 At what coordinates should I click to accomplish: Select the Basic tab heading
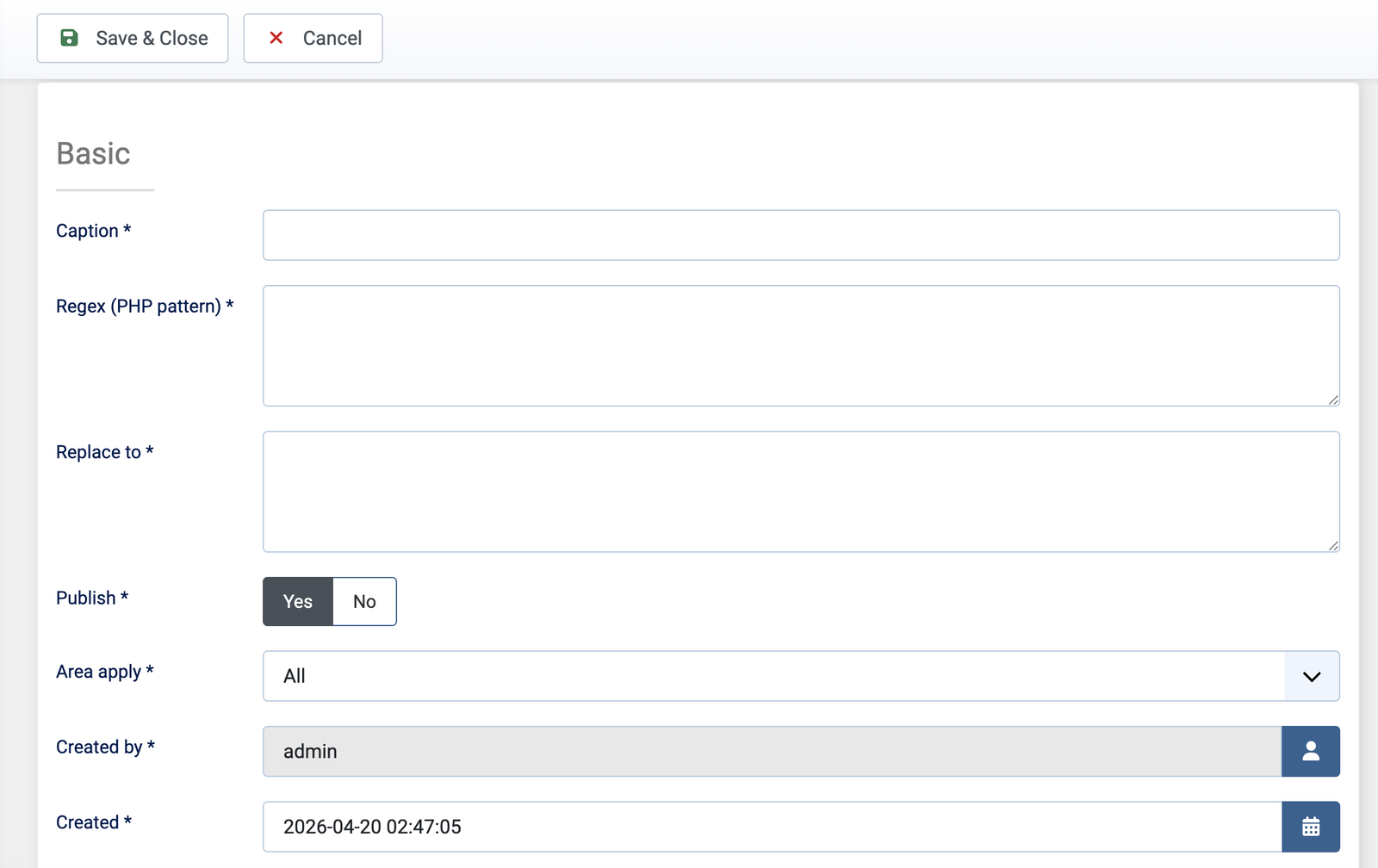(93, 153)
